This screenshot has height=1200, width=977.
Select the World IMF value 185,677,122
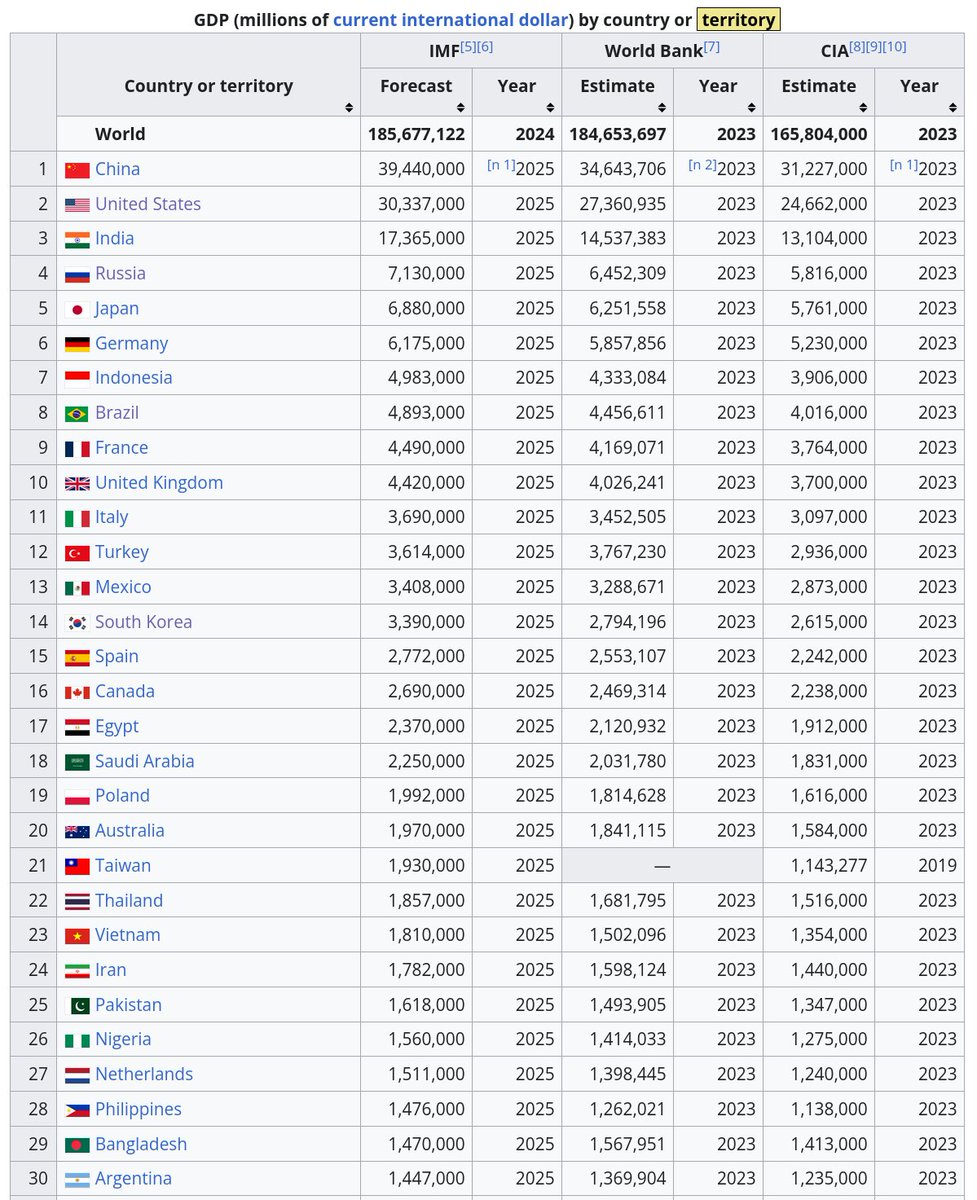(416, 134)
